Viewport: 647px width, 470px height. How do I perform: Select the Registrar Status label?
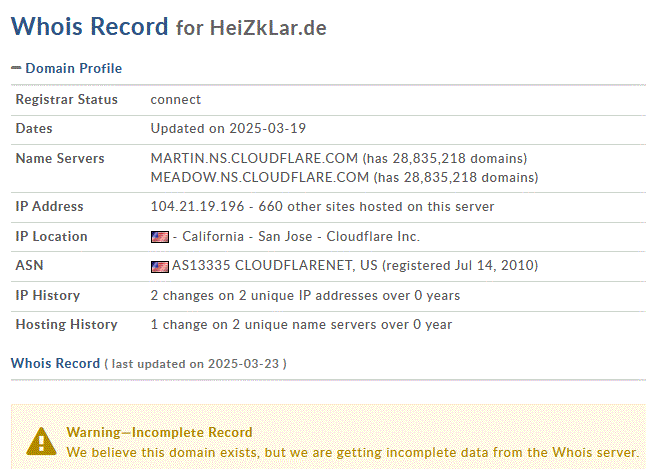click(x=66, y=99)
